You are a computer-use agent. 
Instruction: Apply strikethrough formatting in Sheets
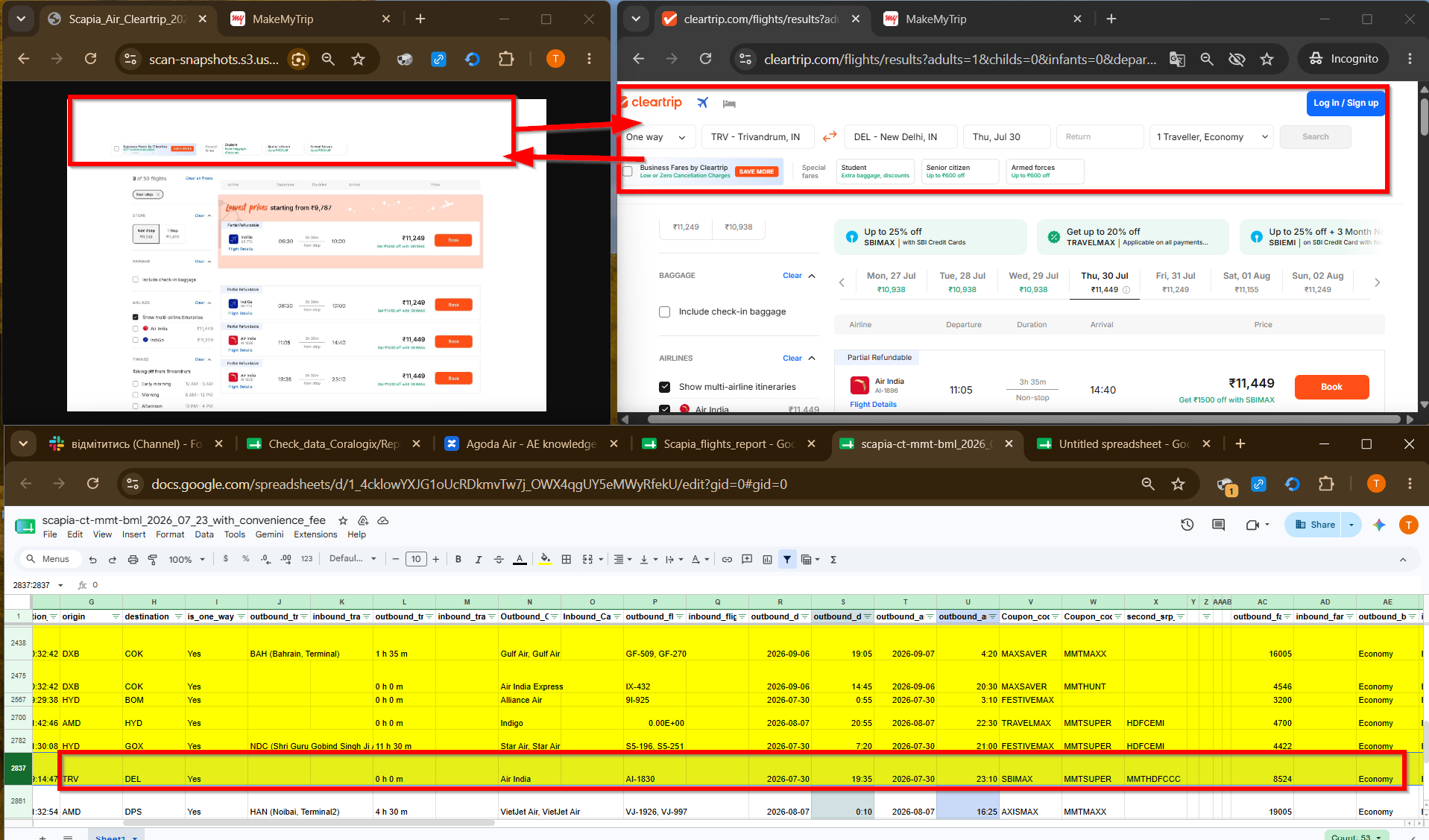[x=499, y=559]
